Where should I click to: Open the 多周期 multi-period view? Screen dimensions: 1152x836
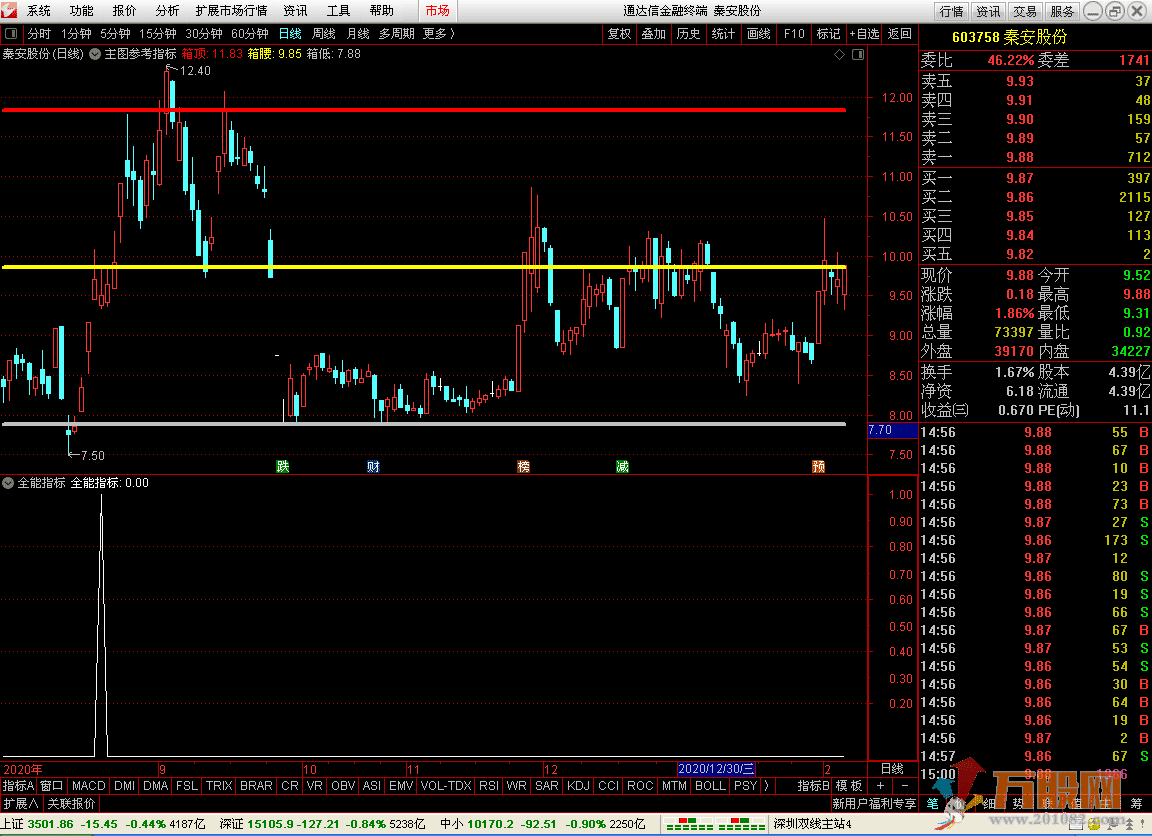pyautogui.click(x=397, y=34)
